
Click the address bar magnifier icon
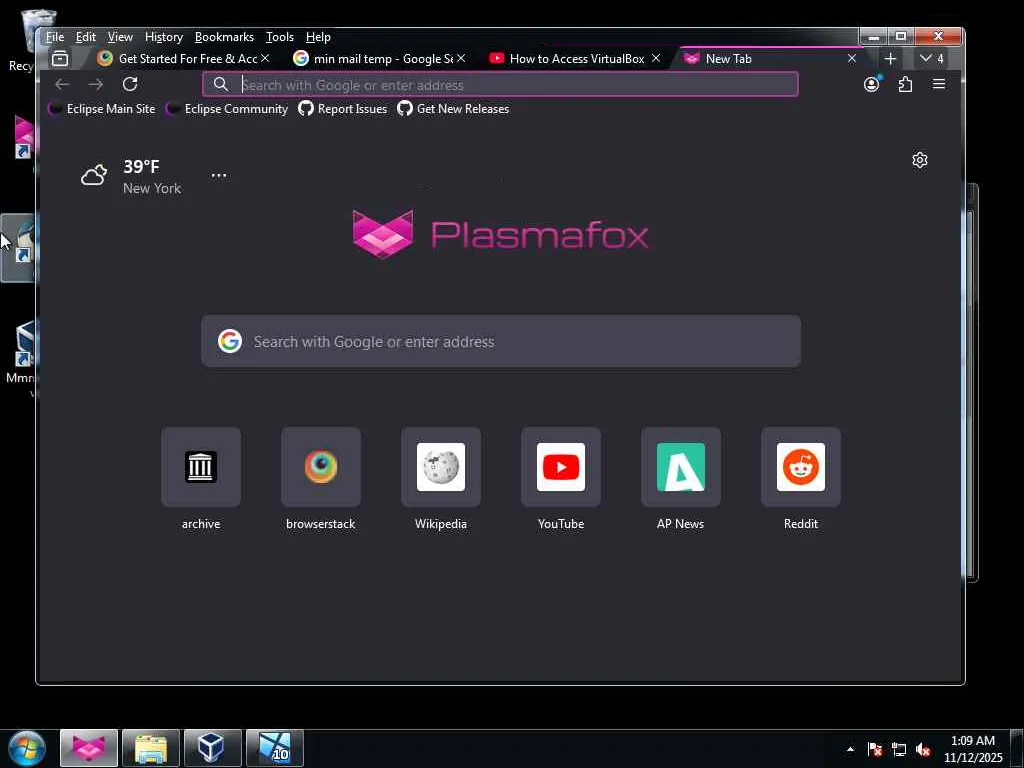click(221, 84)
